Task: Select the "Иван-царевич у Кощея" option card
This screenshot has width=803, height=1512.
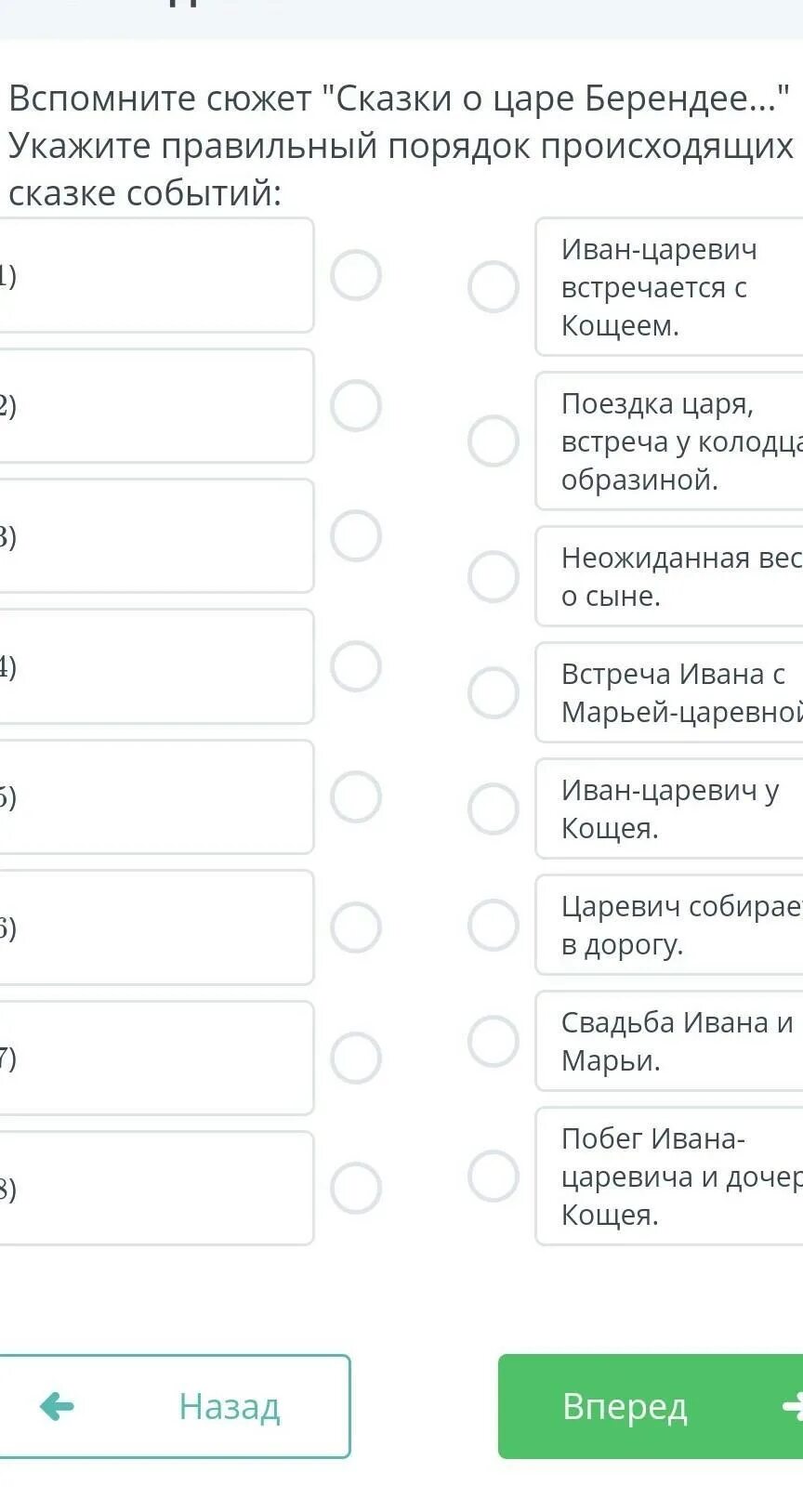Action: click(x=669, y=809)
